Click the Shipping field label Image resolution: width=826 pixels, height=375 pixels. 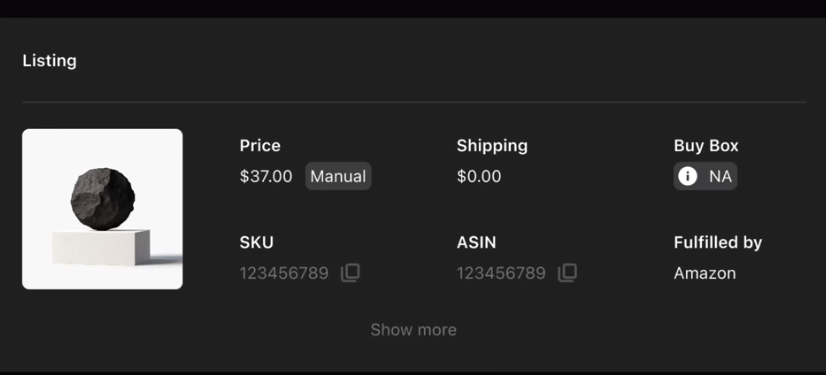click(x=492, y=146)
